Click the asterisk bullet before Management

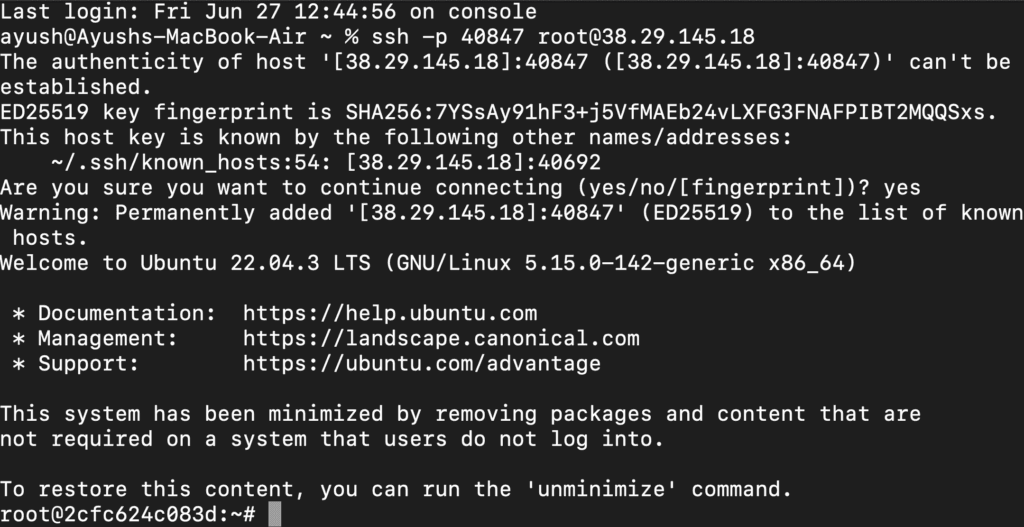point(19,340)
